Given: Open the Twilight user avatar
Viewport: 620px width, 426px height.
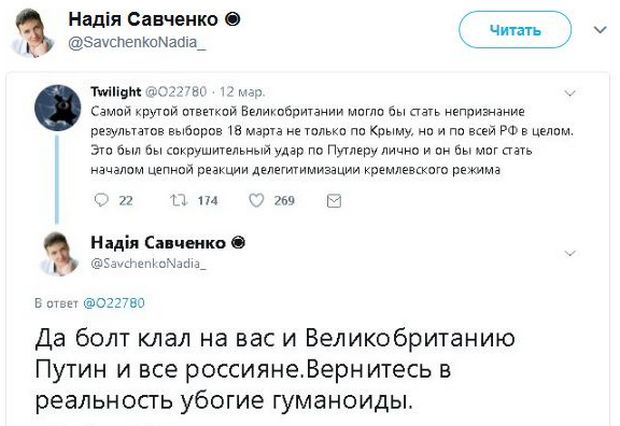Looking at the screenshot, I should pos(55,106).
